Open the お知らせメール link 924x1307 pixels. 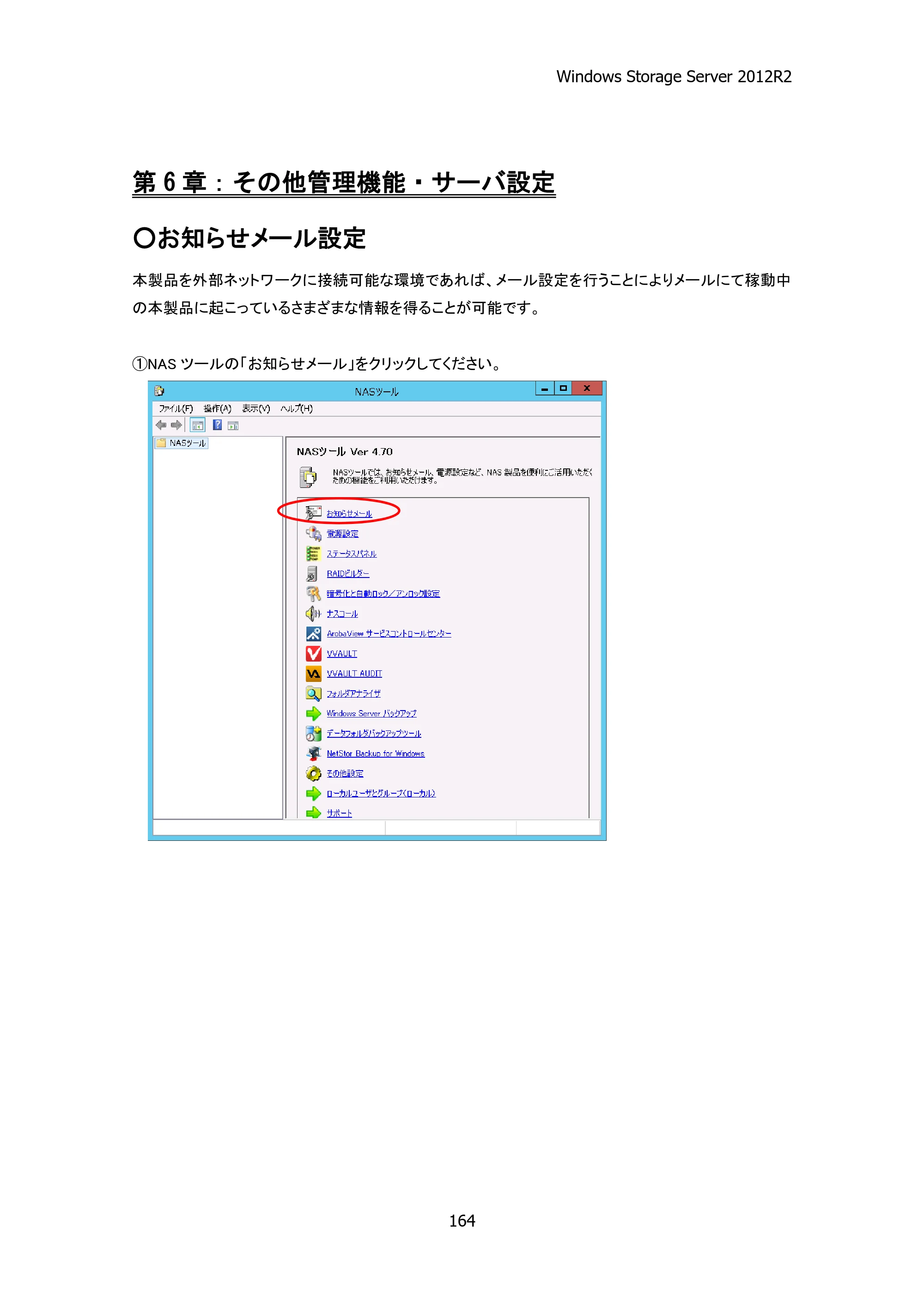pos(349,513)
